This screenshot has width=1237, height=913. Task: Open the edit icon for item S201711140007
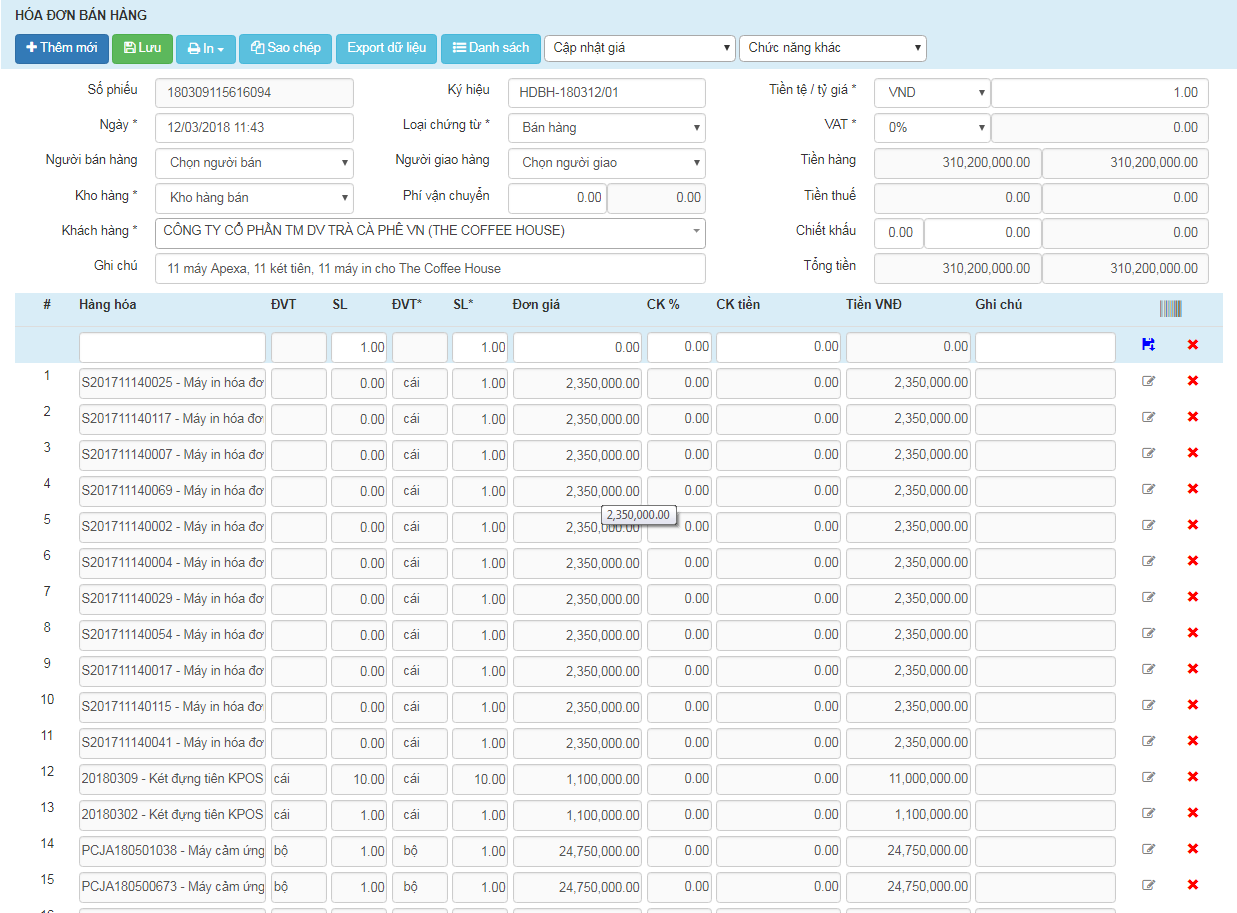[1148, 453]
